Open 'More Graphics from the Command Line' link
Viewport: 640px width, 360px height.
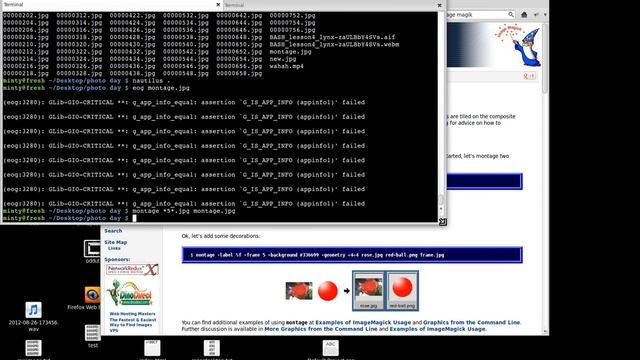321,329
